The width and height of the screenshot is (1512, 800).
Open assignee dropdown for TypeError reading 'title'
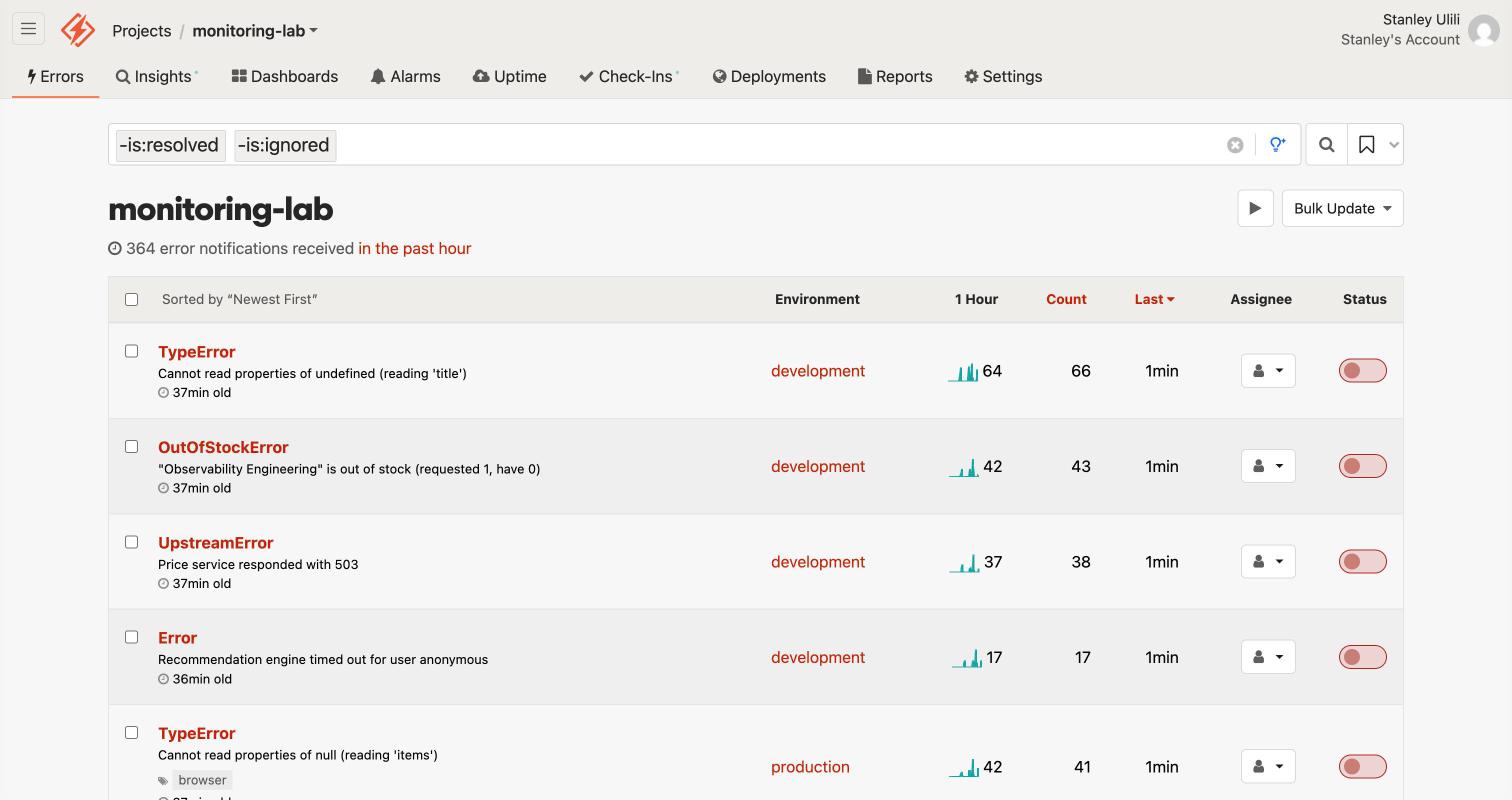(1268, 371)
